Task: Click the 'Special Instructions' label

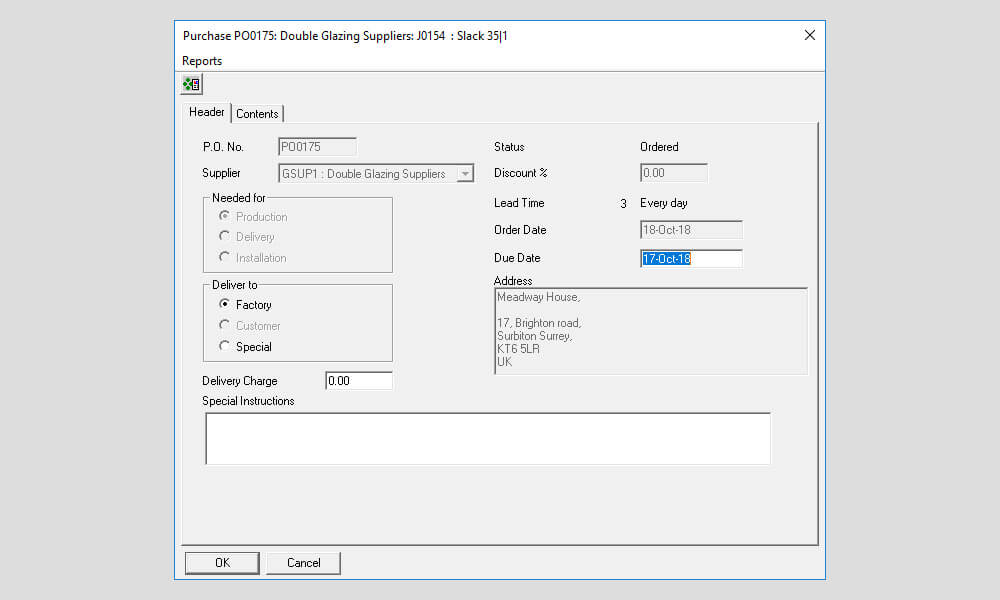Action: tap(248, 400)
